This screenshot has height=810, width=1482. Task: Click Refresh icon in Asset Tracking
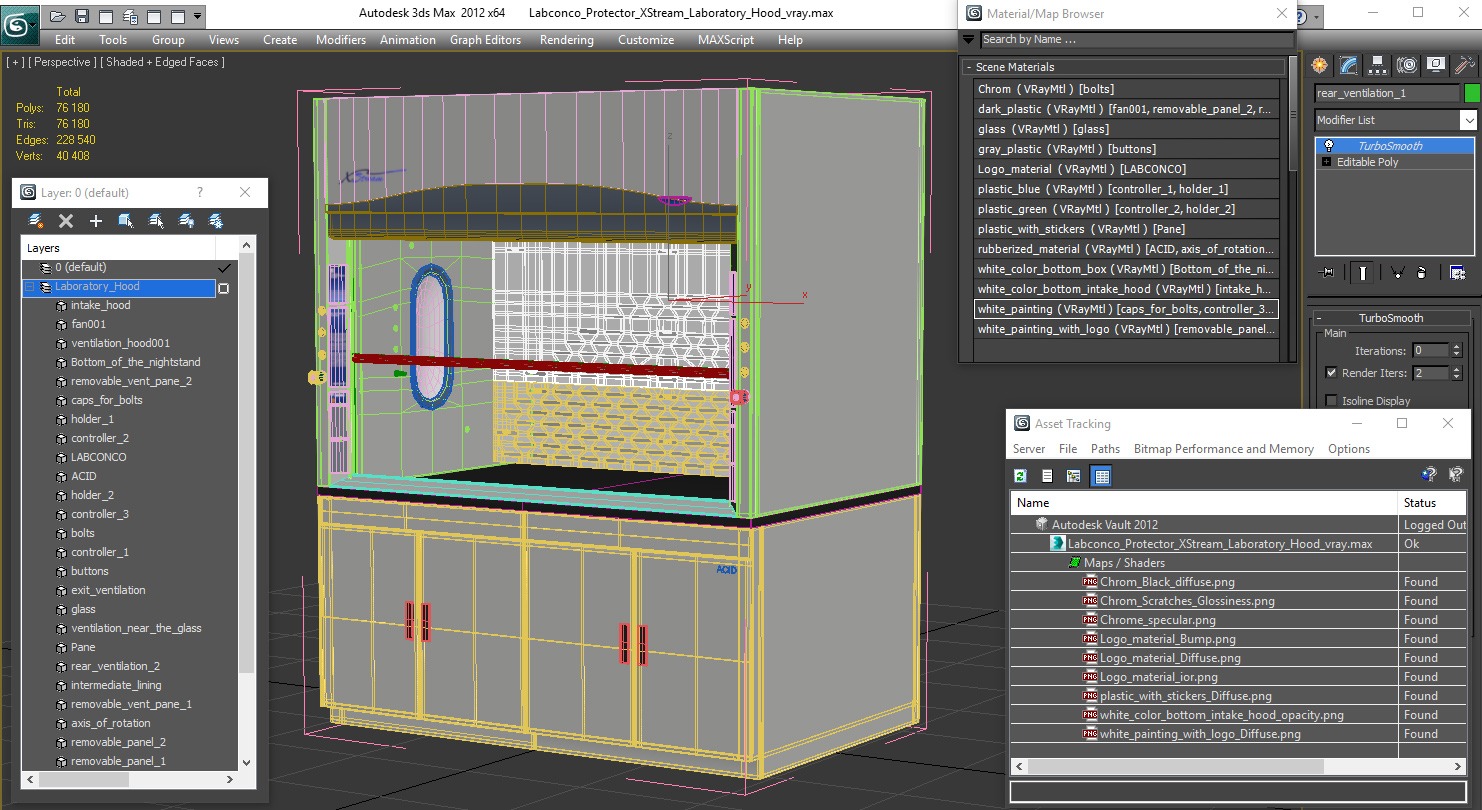coord(1021,476)
